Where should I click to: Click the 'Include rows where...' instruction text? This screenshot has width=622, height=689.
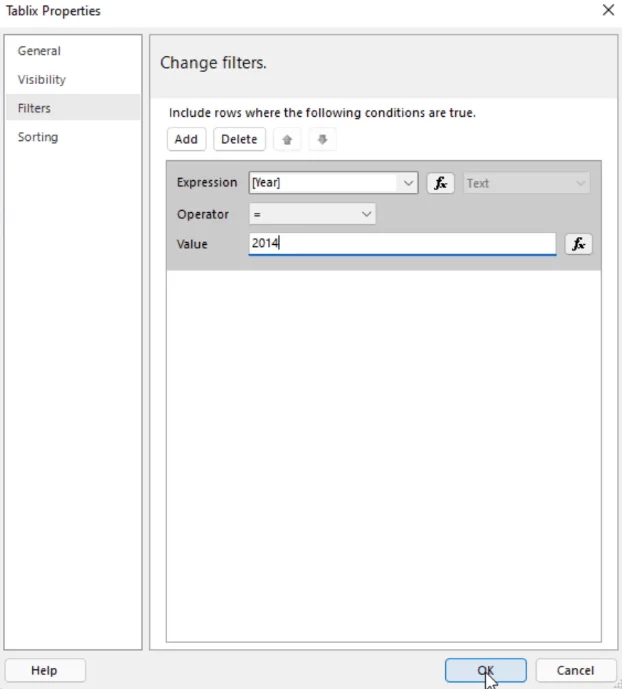pos(322,113)
